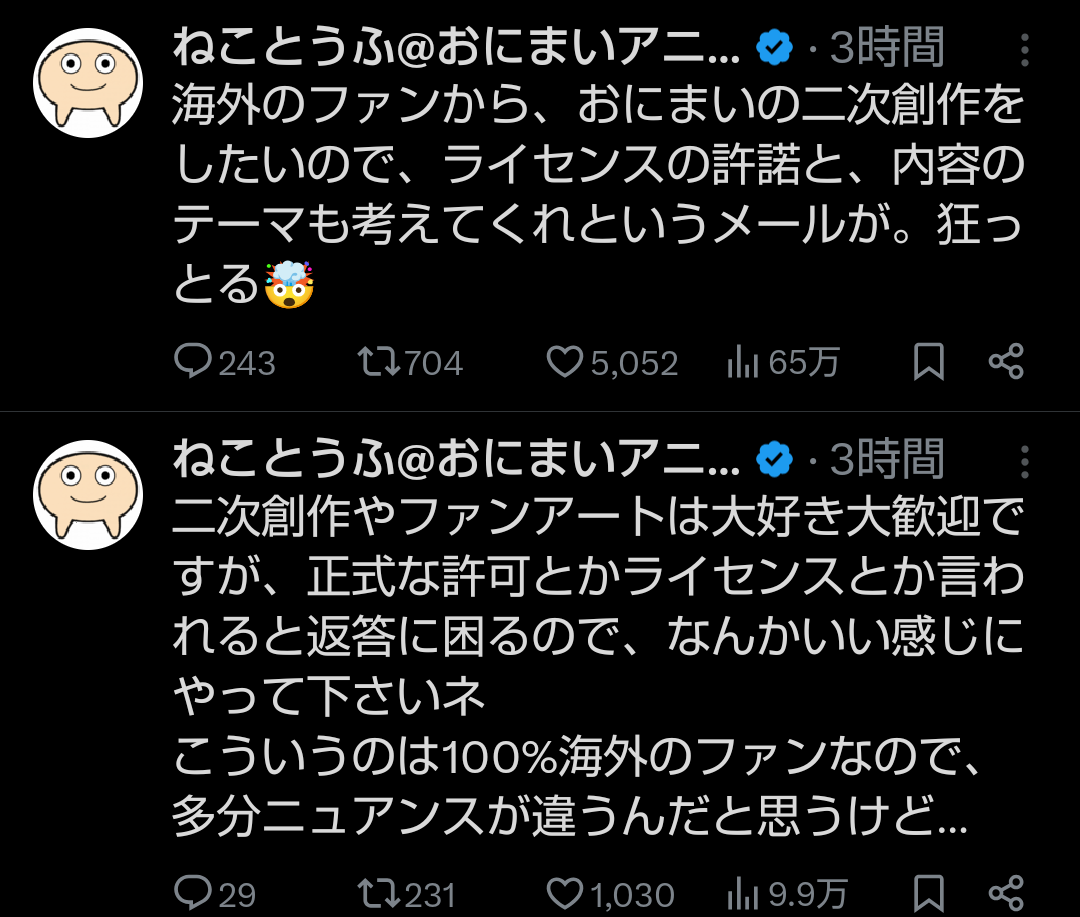Reply to the second tweet with 29 replies
Viewport: 1080px width, 917px height.
[192, 892]
